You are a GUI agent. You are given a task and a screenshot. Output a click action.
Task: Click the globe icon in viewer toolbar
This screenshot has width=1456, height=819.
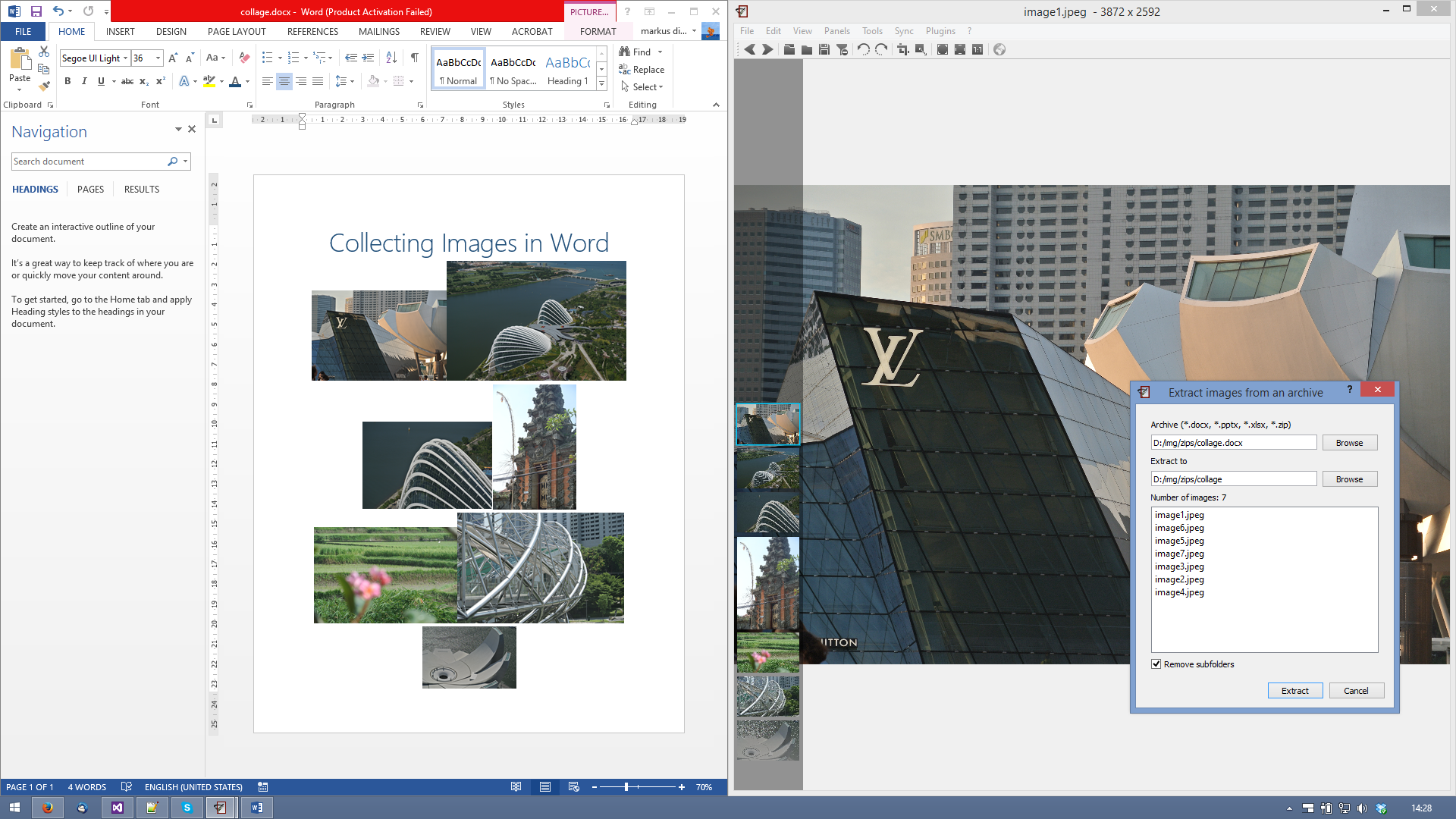click(x=999, y=49)
